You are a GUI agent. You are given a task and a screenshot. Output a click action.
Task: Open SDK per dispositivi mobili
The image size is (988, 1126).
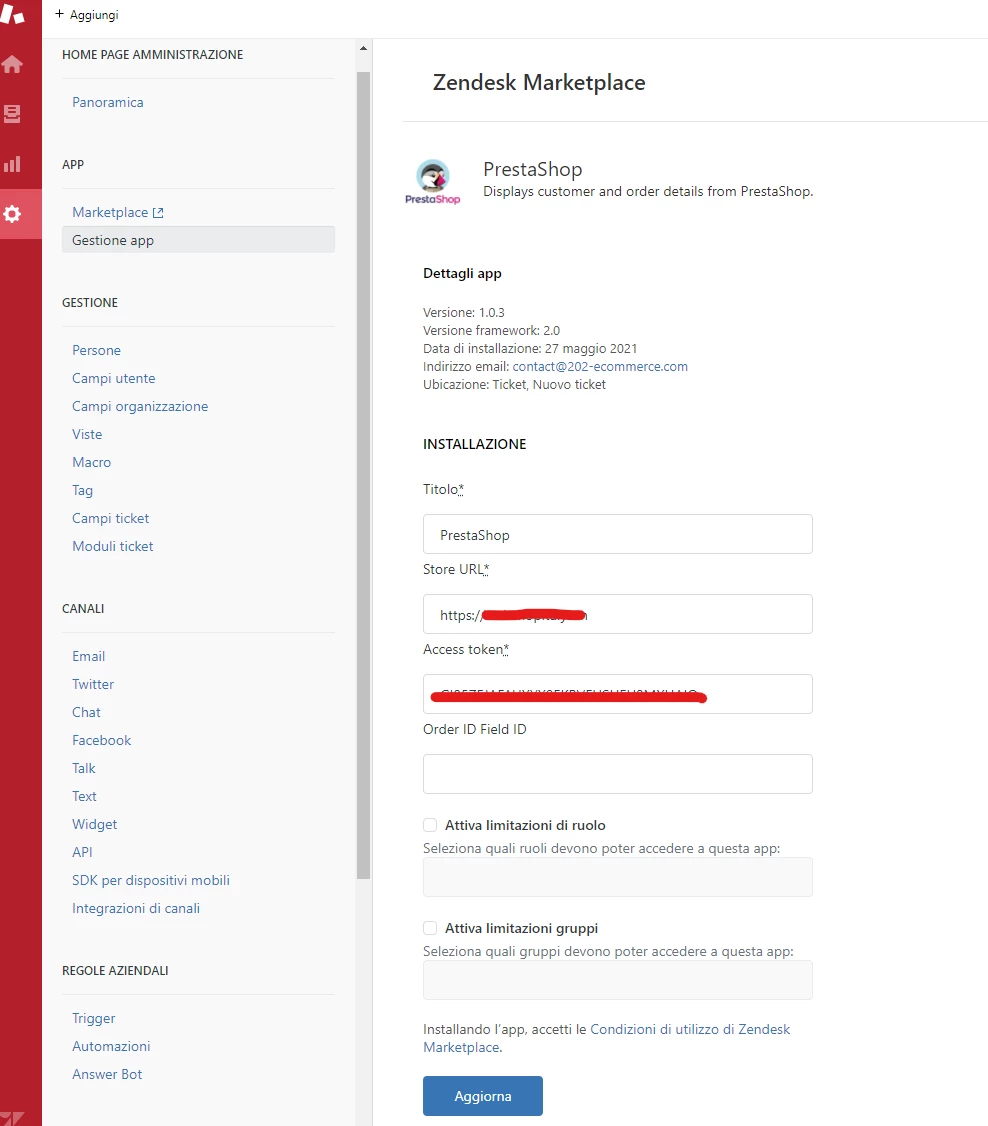pos(151,880)
